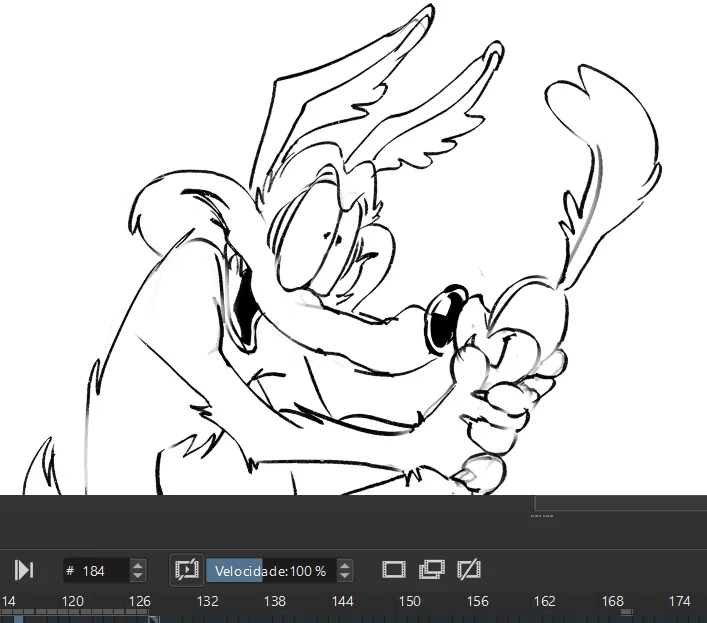
Task: Lower the playback speed with the down arrow
Action: click(344, 577)
